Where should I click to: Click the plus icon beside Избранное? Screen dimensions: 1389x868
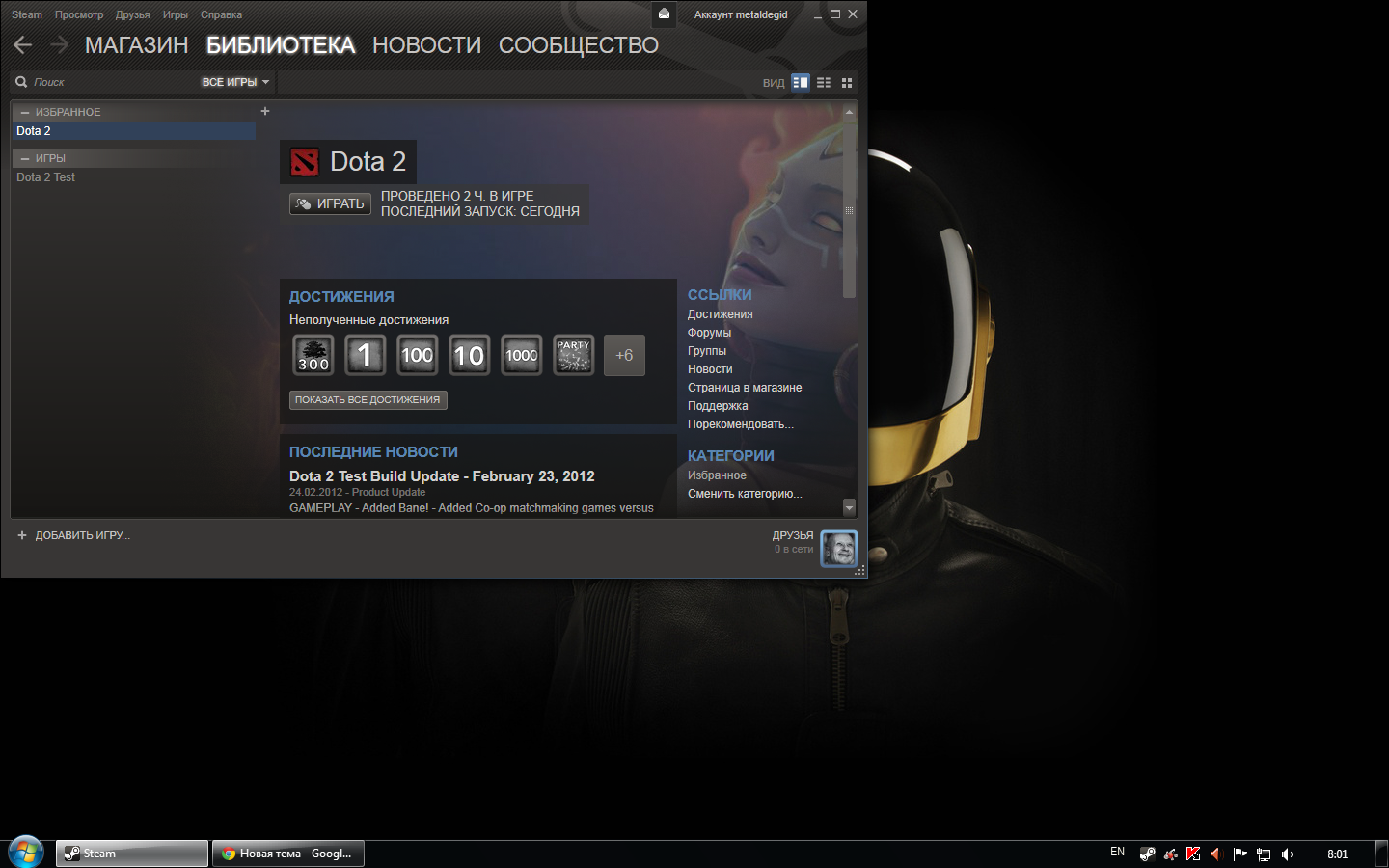(x=265, y=111)
